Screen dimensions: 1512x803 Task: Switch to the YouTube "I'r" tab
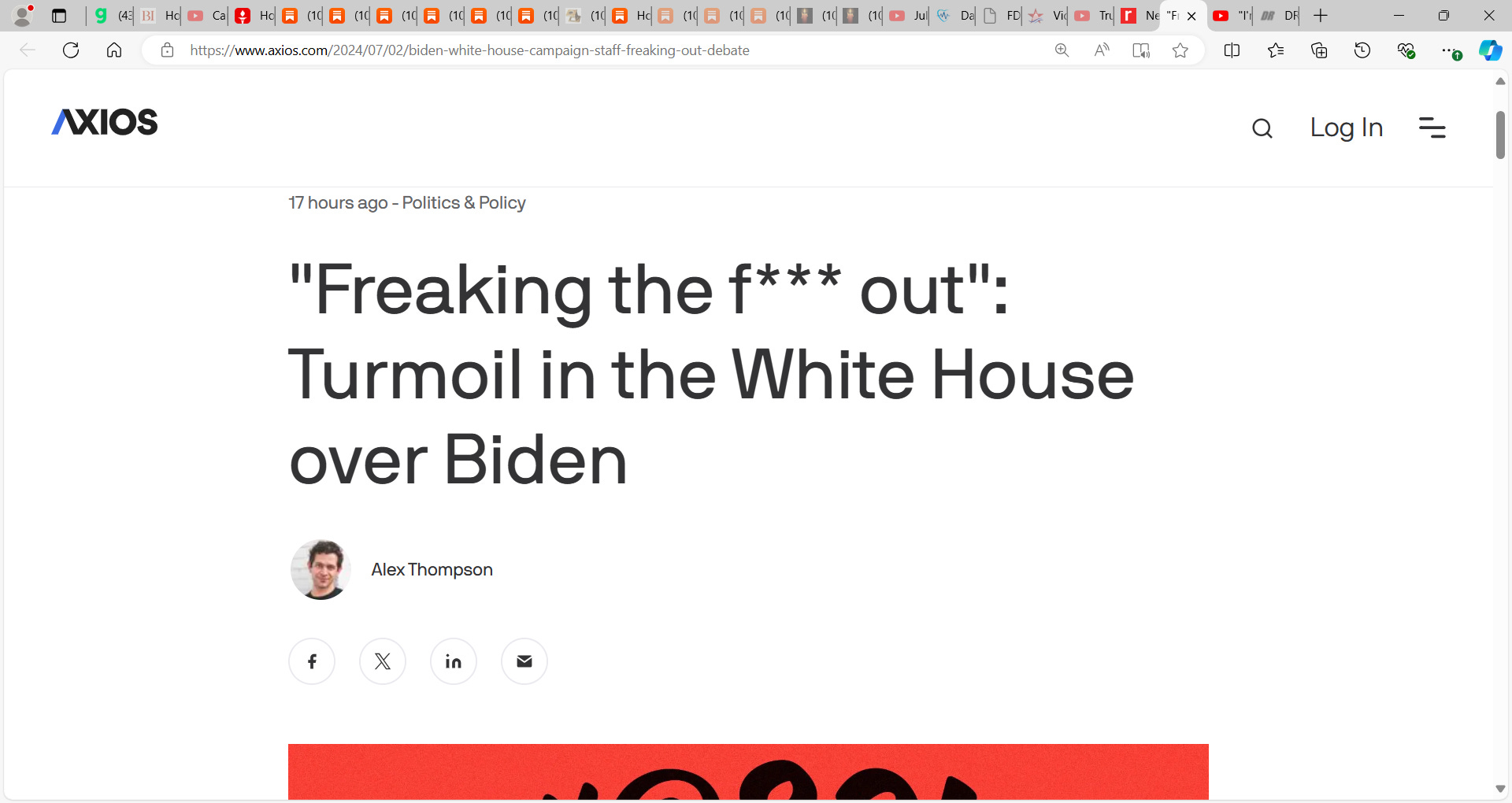(1231, 16)
